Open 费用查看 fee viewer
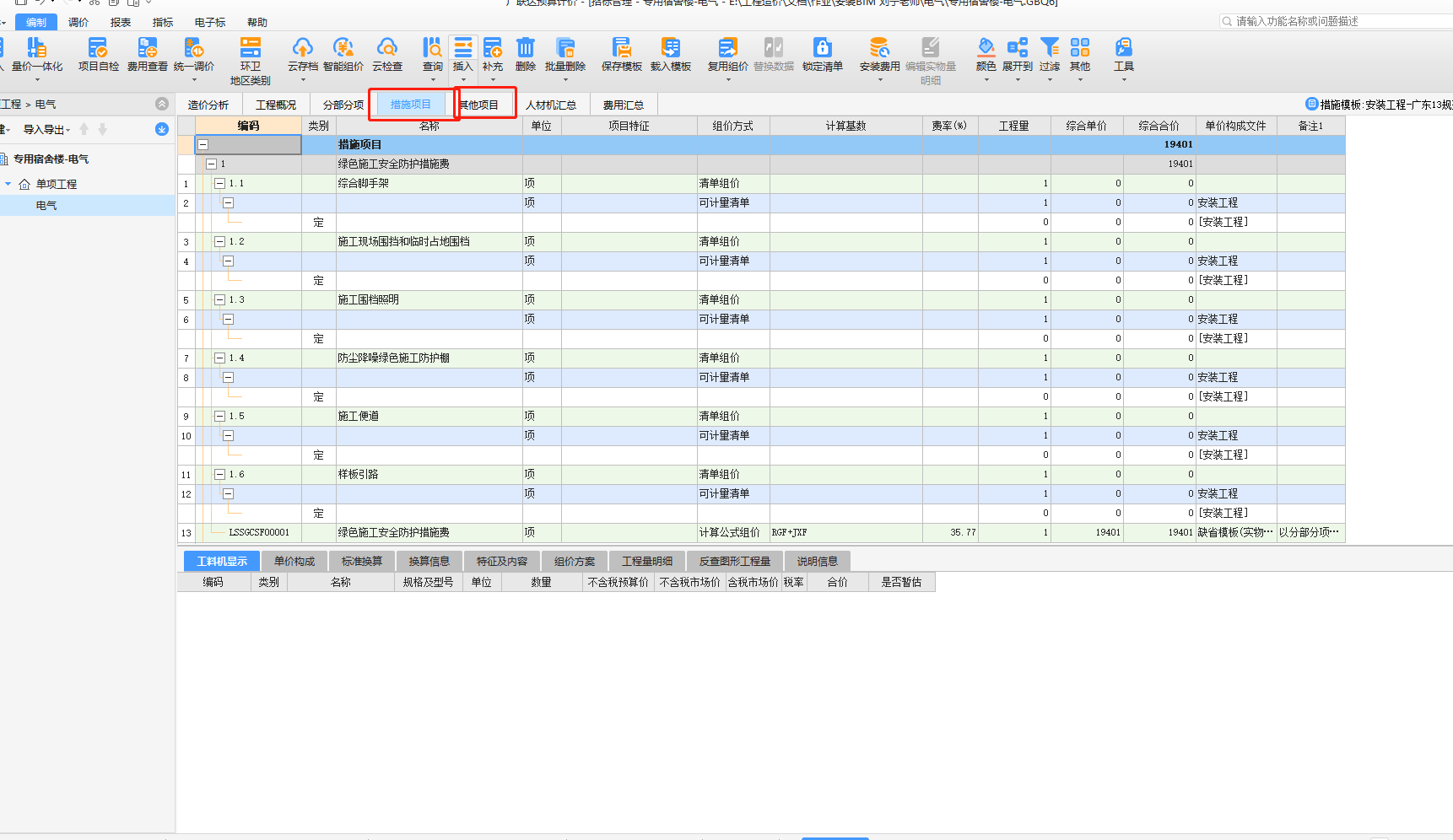This screenshot has width=1453, height=840. click(148, 55)
